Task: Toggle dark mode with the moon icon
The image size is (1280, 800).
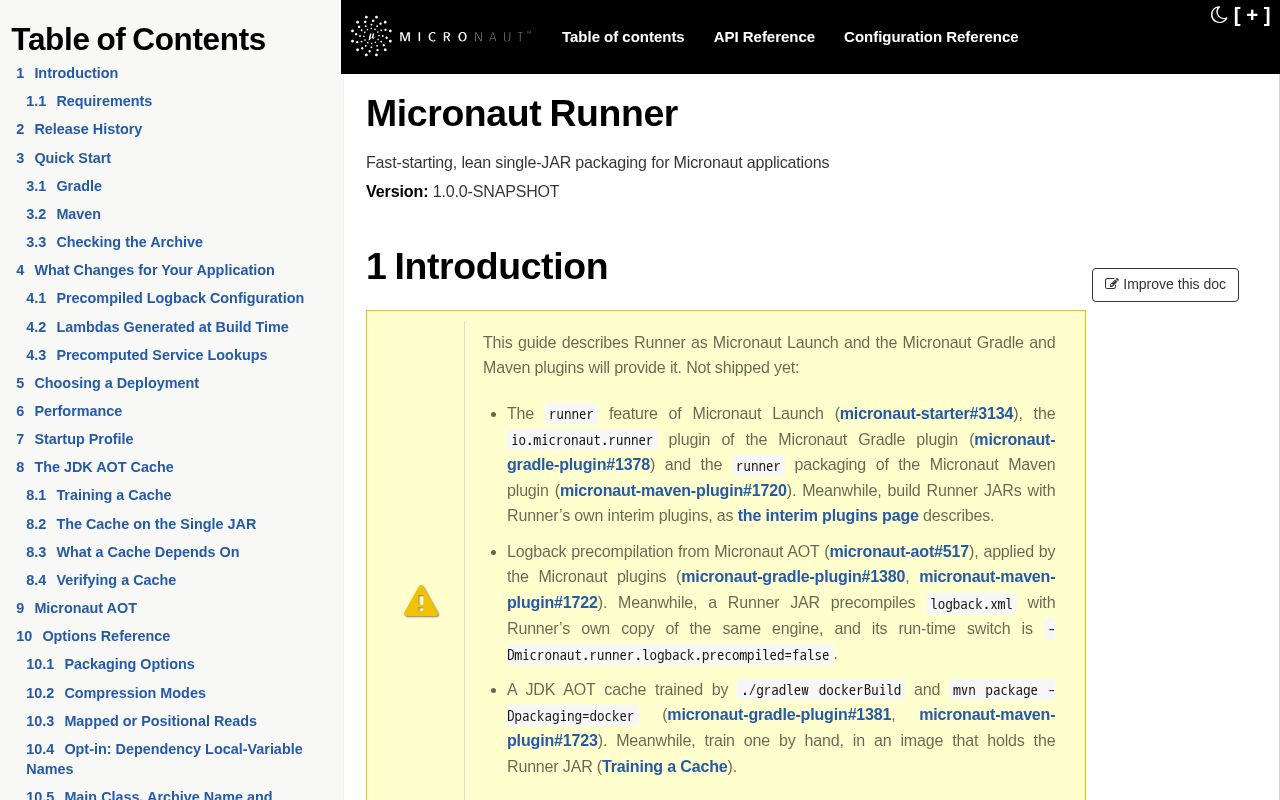Action: click(1219, 15)
